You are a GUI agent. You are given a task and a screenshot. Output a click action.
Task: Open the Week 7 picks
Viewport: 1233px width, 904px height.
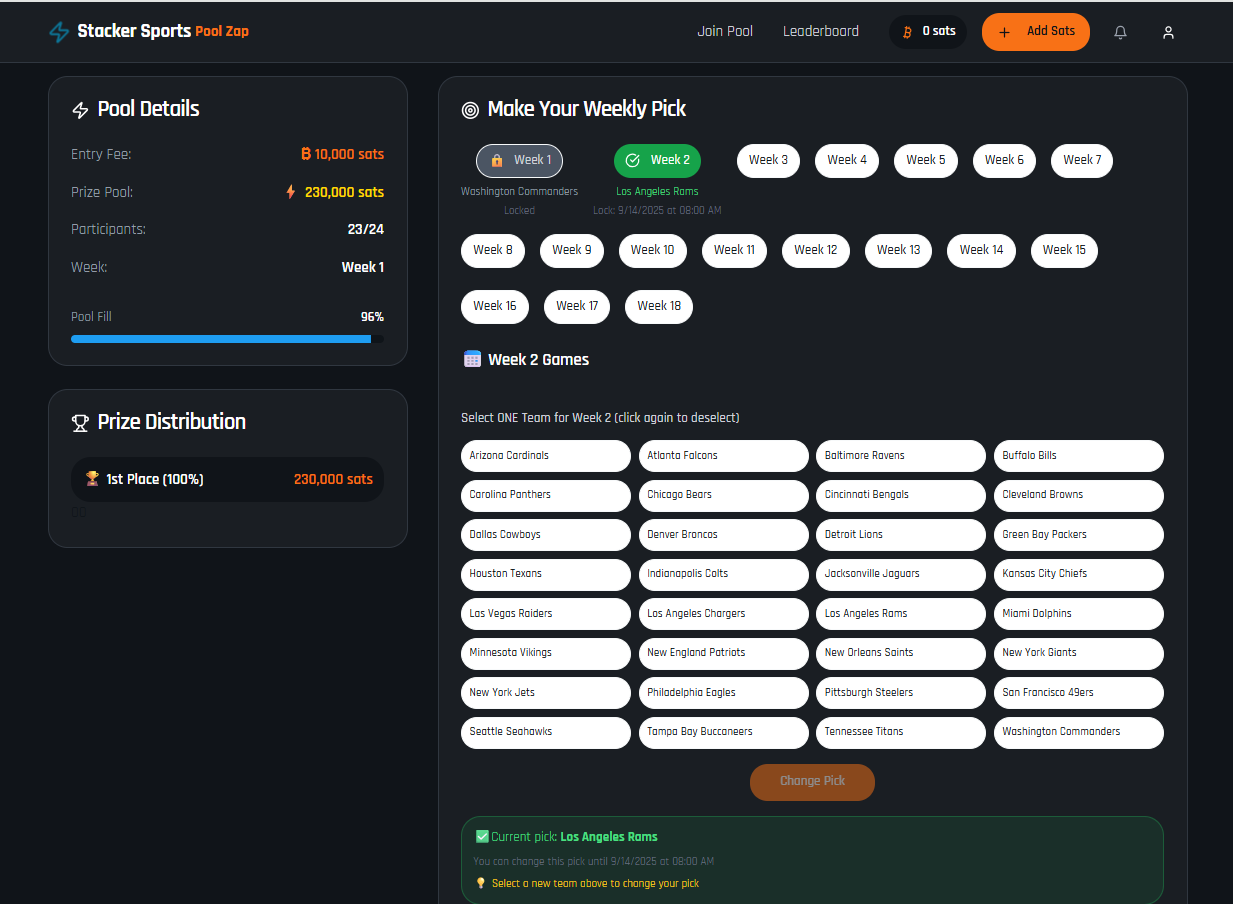[x=1082, y=160]
